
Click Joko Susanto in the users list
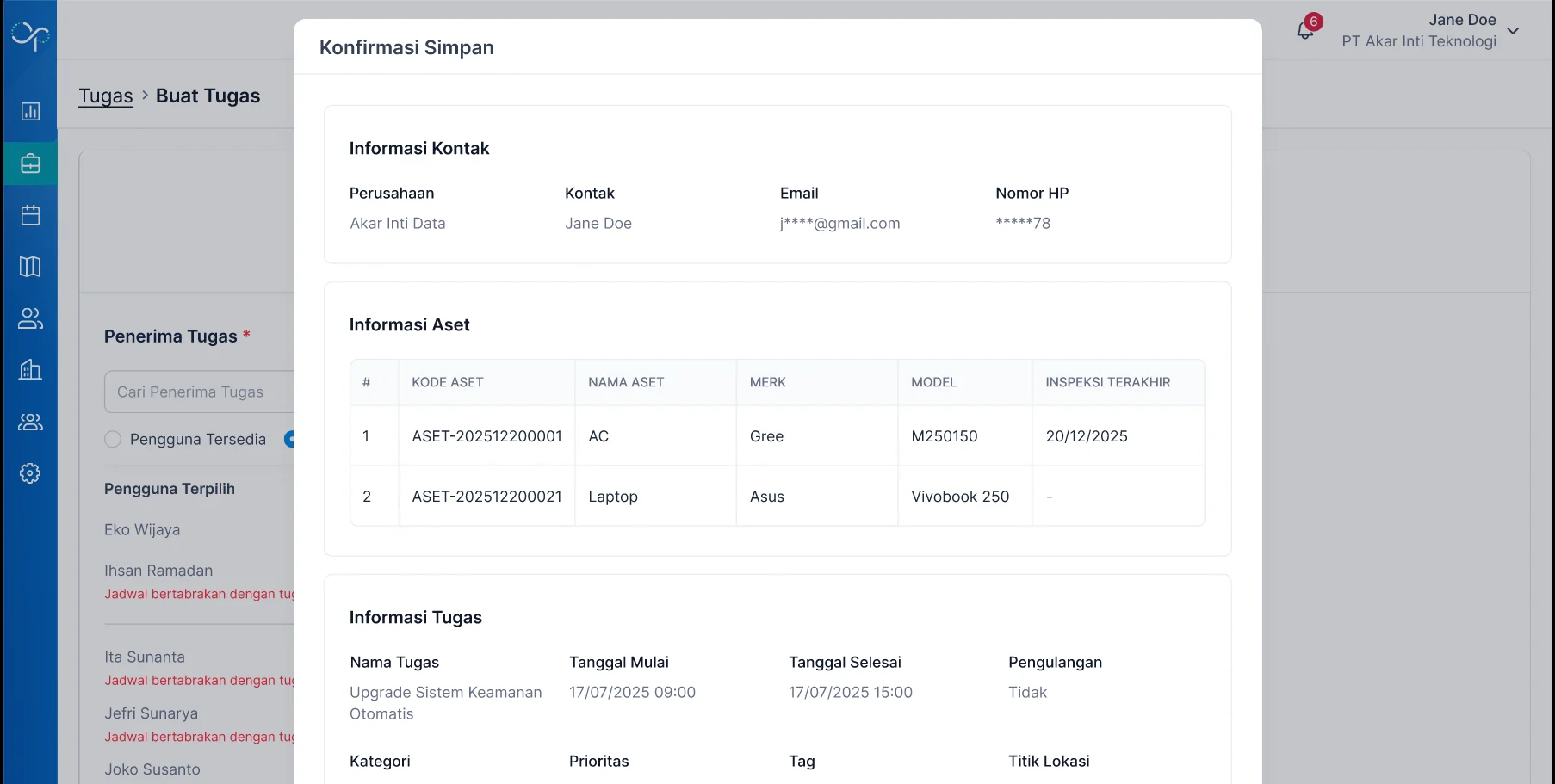(152, 769)
